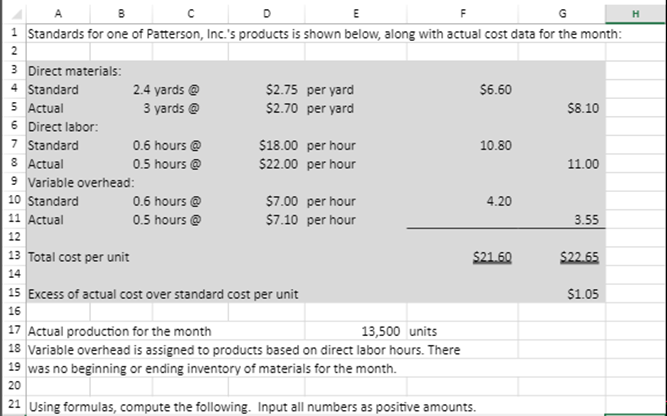Click the $18.00 standard labor rate cell
Screen dimensions: 667x416
(266, 145)
